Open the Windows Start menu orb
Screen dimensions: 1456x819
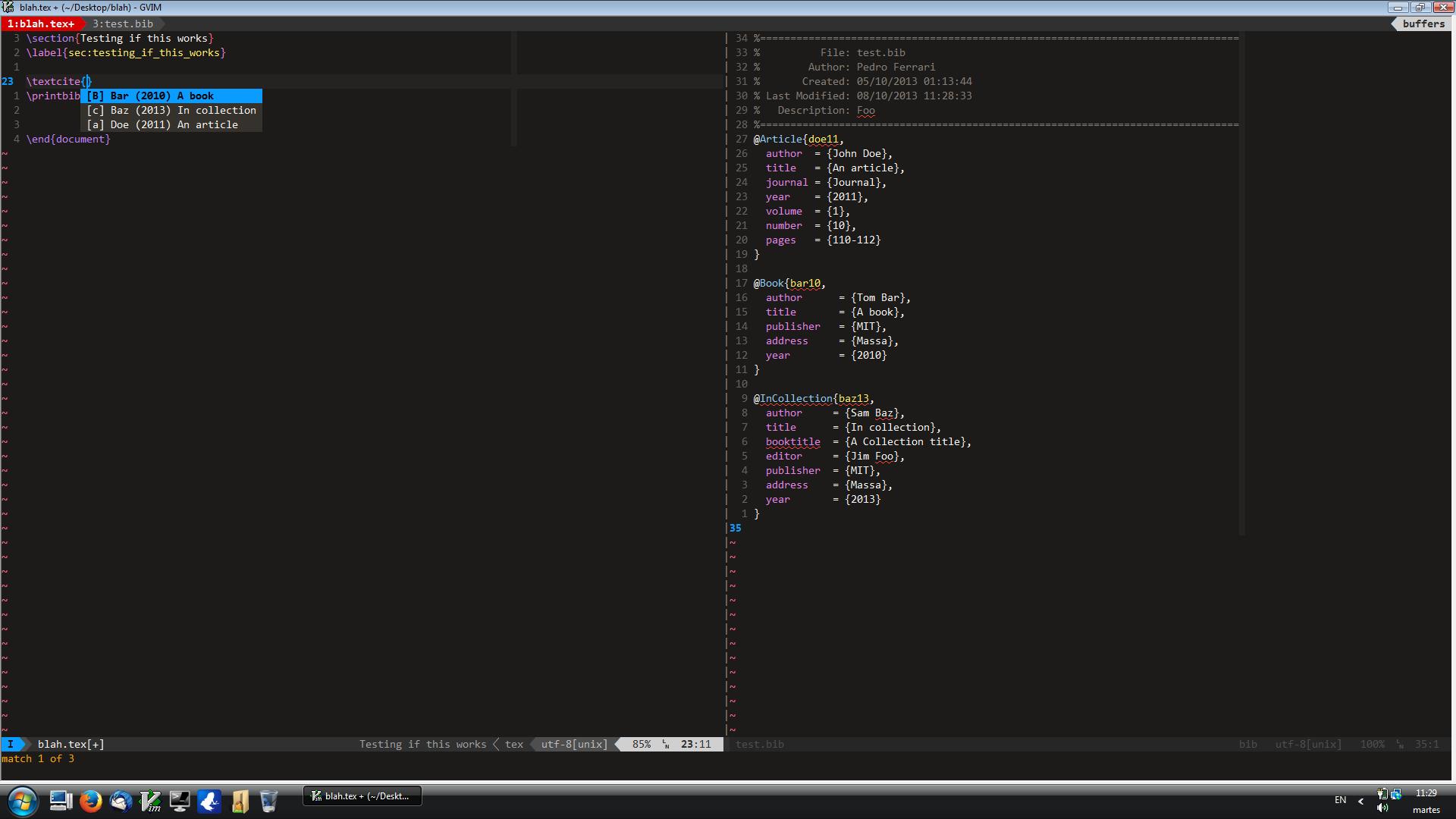22,801
